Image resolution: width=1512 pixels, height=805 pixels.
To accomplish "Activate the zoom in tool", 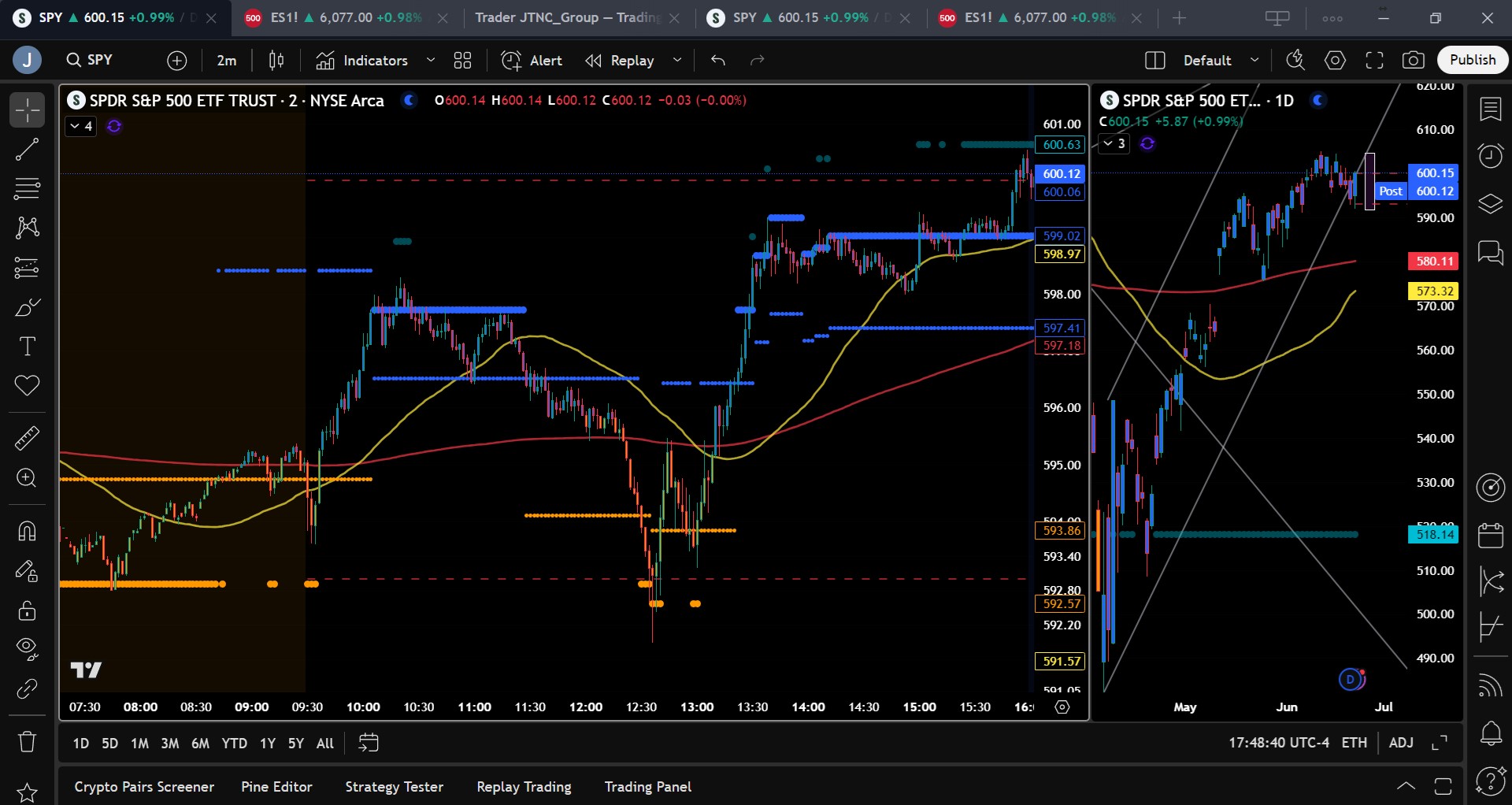I will tap(27, 478).
